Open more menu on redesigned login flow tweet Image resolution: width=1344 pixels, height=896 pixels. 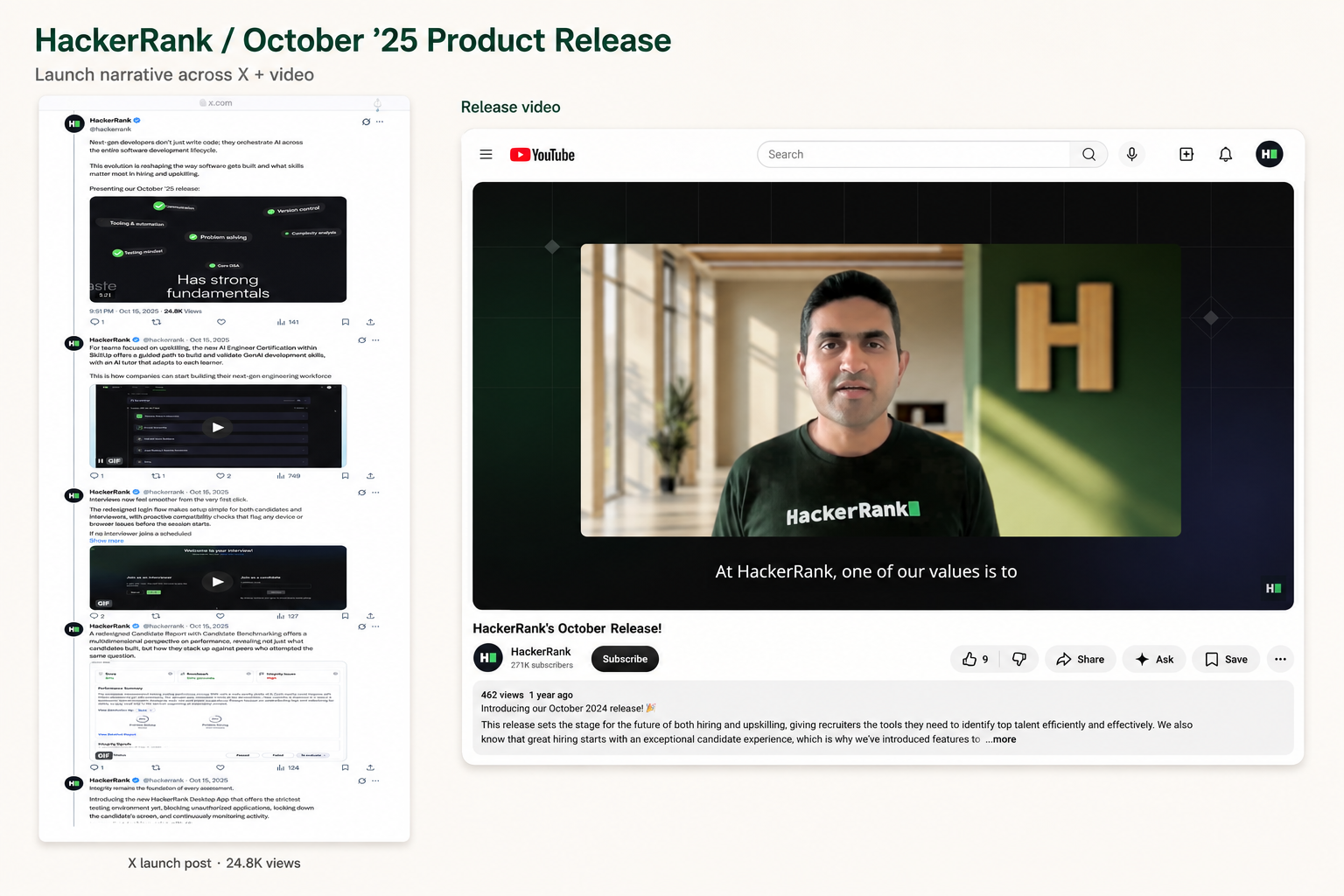(x=375, y=493)
